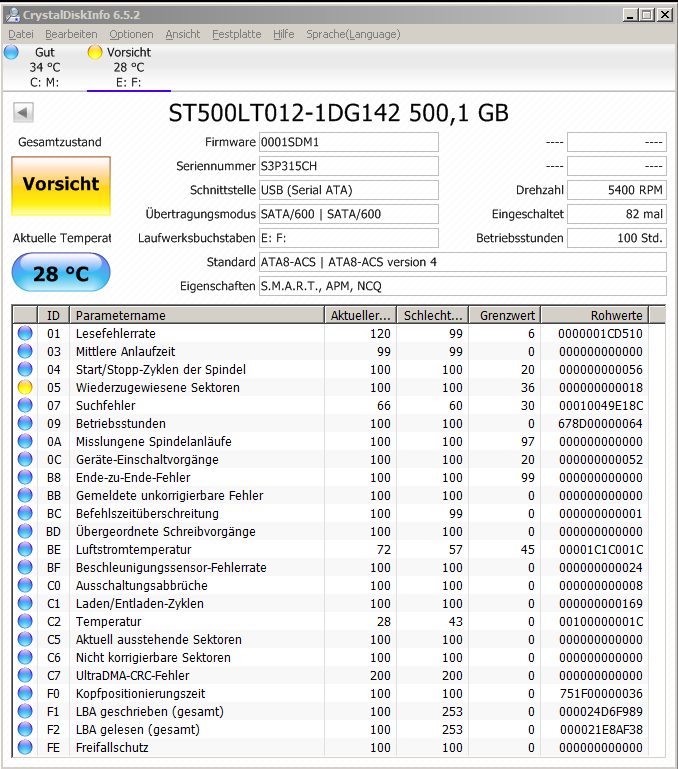
Task: Click the status orb of Aktuell ausstehende Sektoren row
Action: pos(25,640)
